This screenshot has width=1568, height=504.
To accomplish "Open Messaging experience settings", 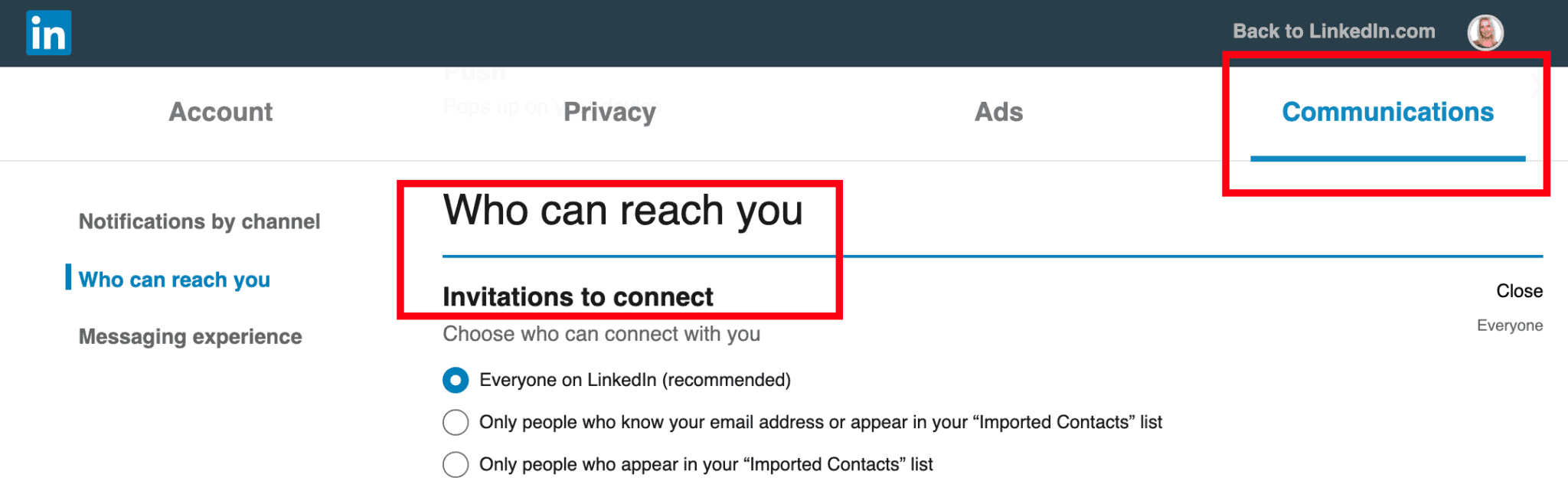I will [190, 335].
